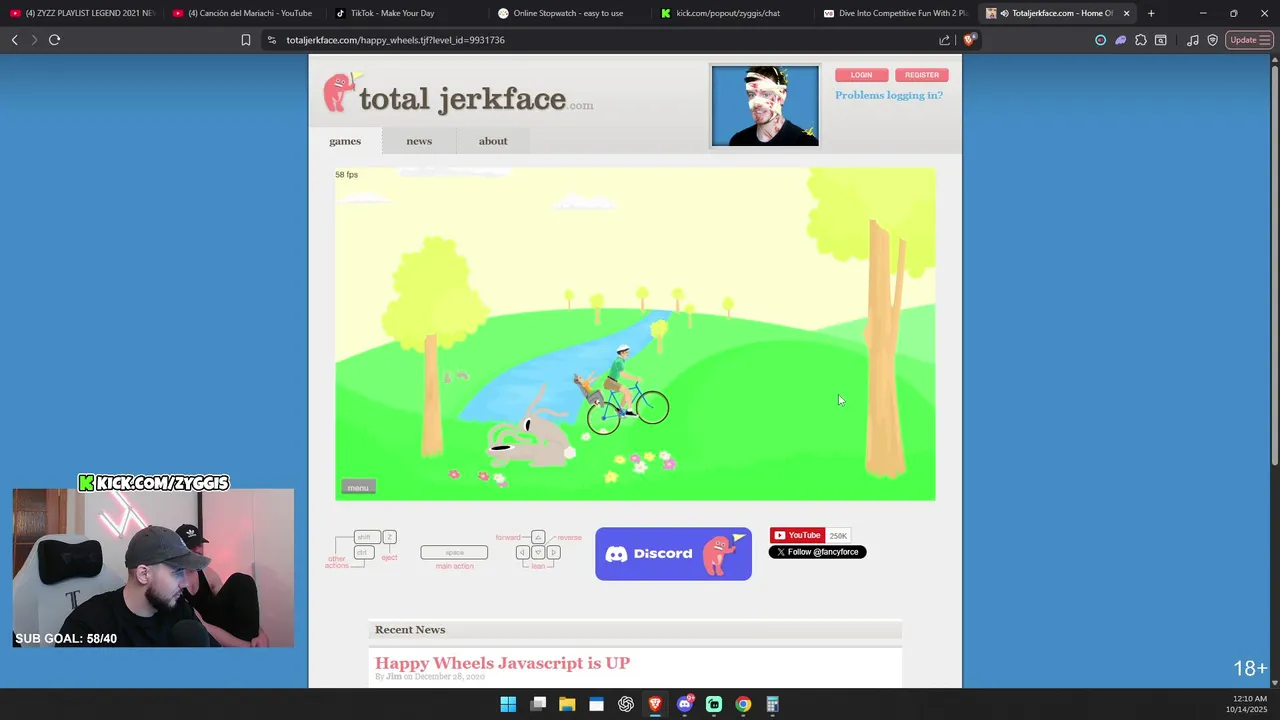Click the page vertical scrollbar
The height and width of the screenshot is (720, 1280).
[1274, 260]
